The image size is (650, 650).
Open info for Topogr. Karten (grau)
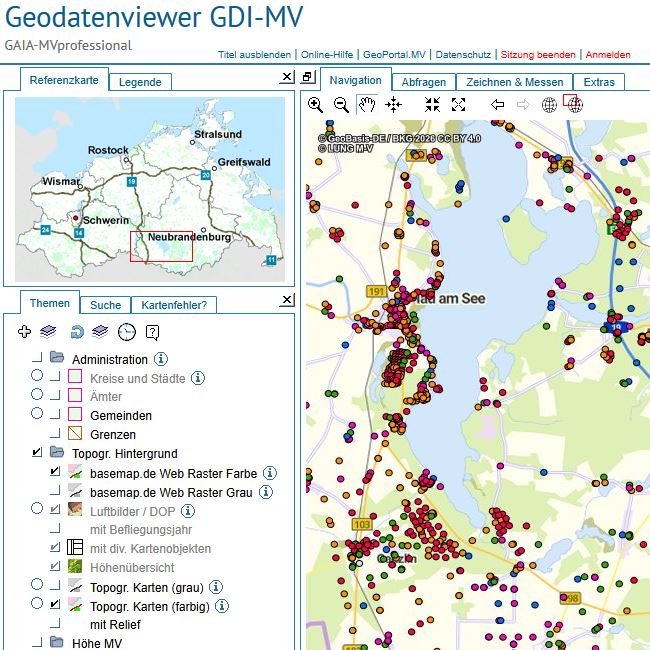click(x=216, y=587)
